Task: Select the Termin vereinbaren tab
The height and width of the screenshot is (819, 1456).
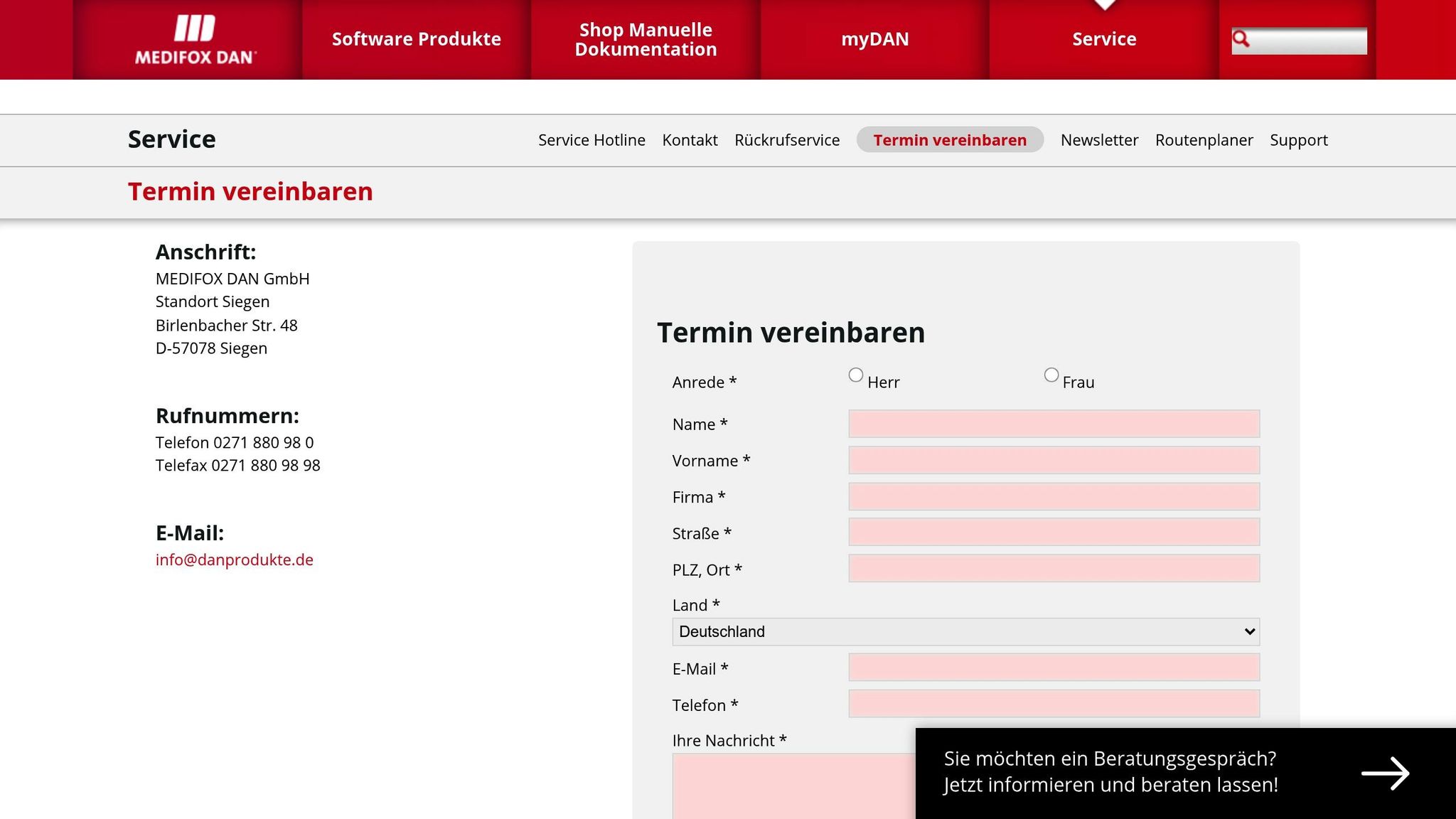Action: point(949,140)
